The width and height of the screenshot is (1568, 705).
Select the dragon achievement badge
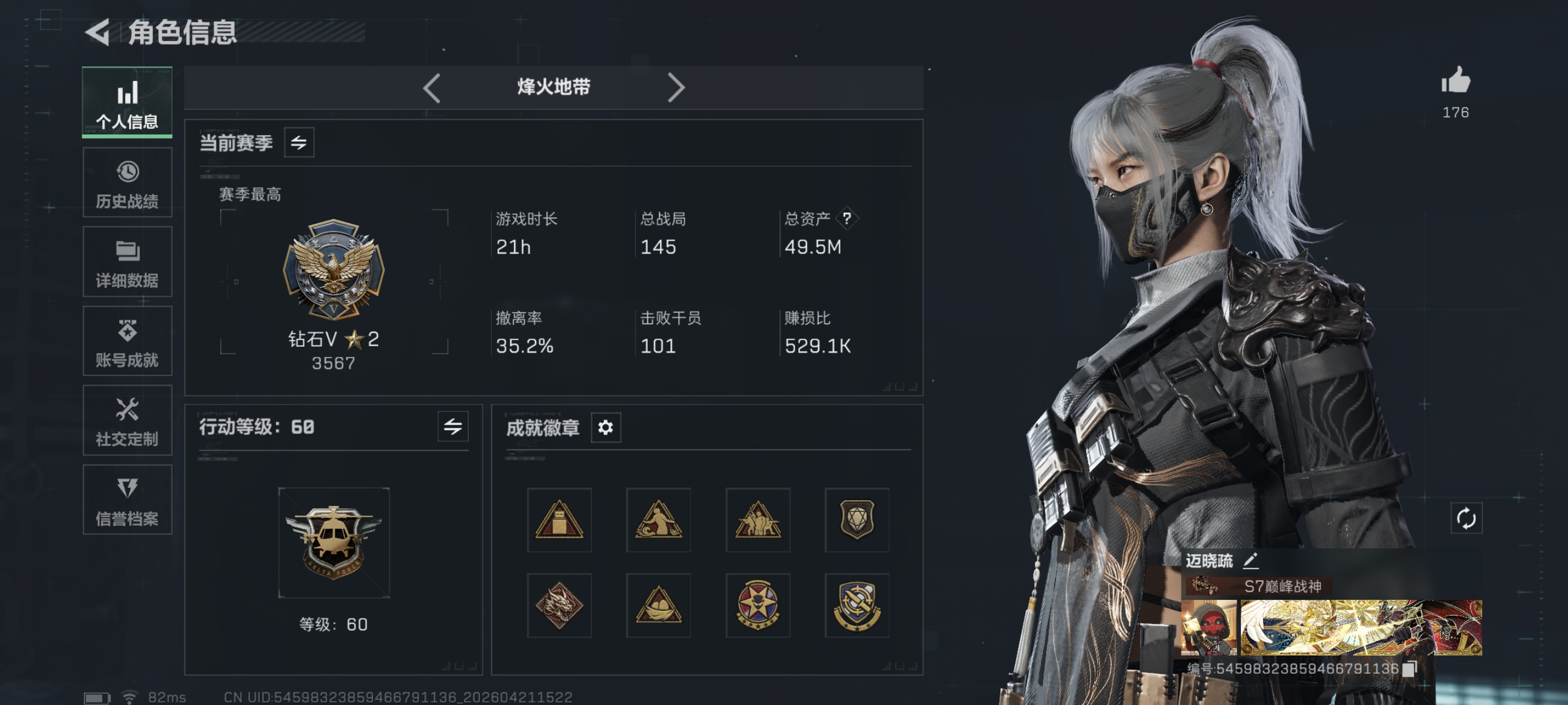coord(558,605)
